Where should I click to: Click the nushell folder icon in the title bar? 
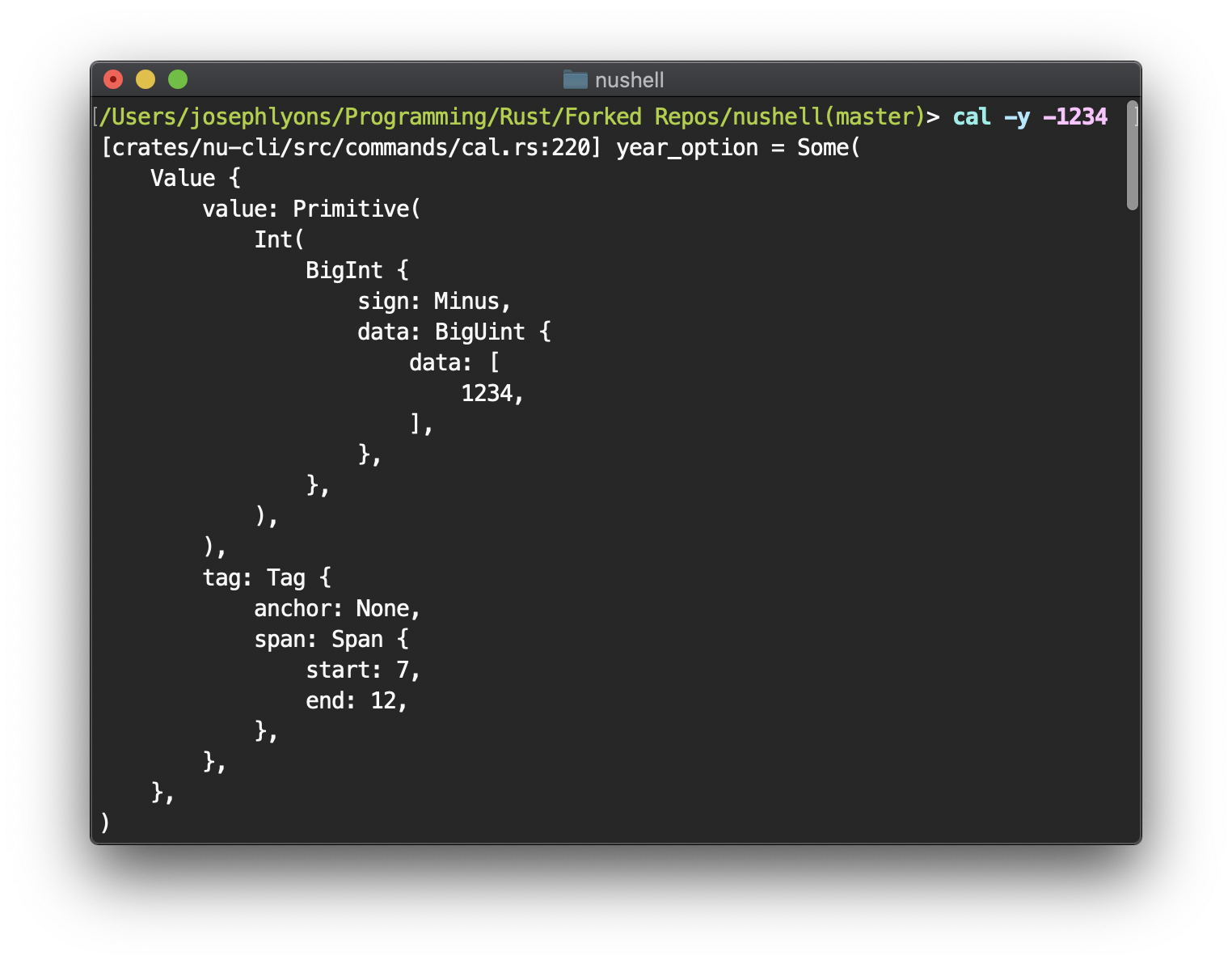576,79
